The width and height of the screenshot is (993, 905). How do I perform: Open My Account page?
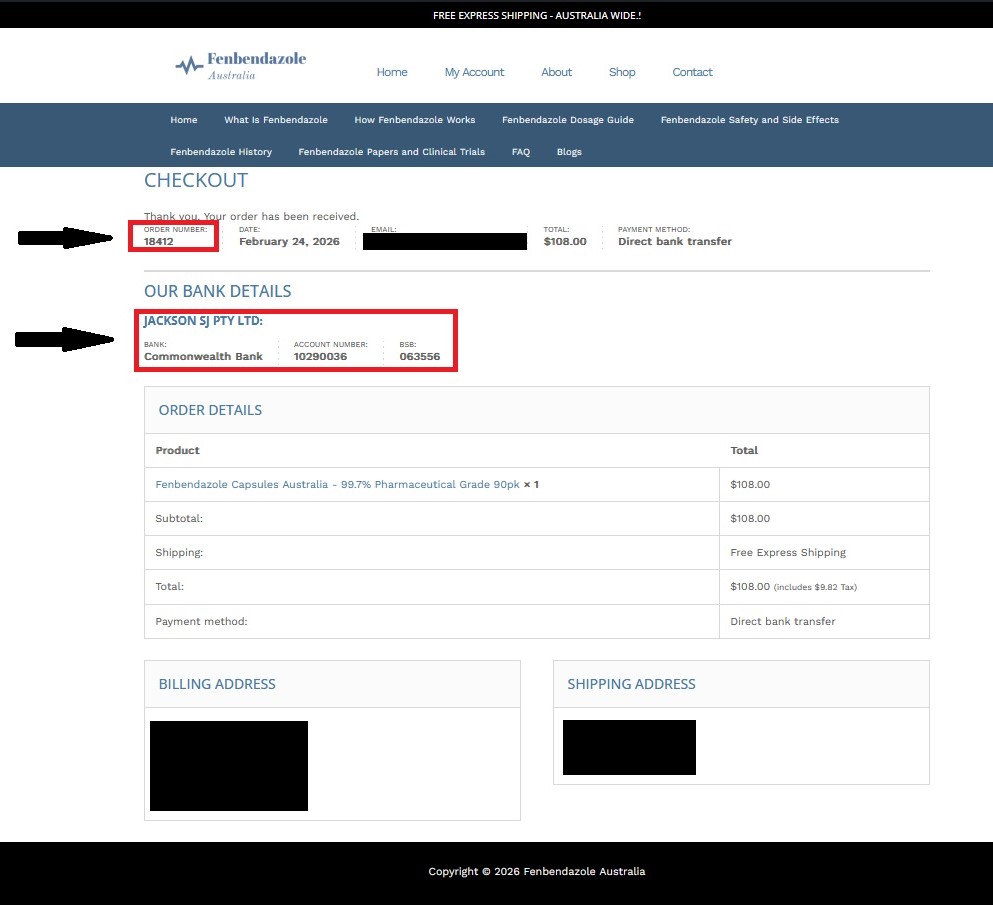tap(474, 72)
